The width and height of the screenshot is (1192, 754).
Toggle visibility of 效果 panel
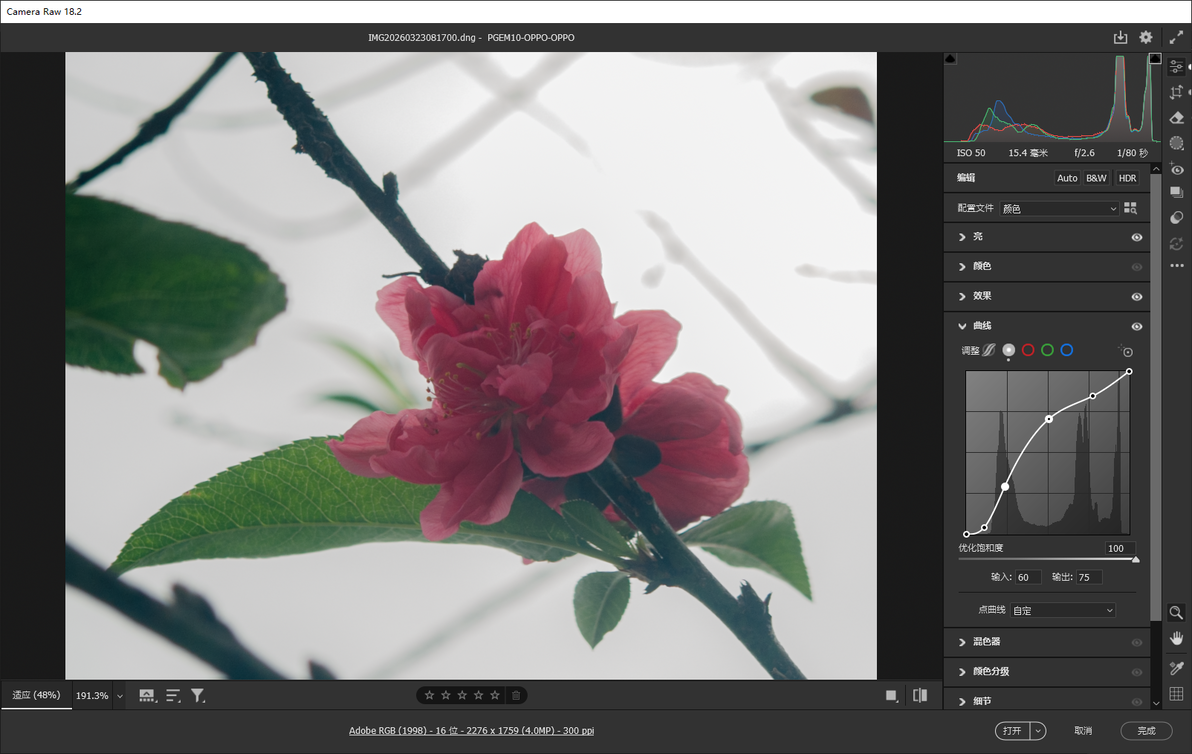tap(1137, 296)
